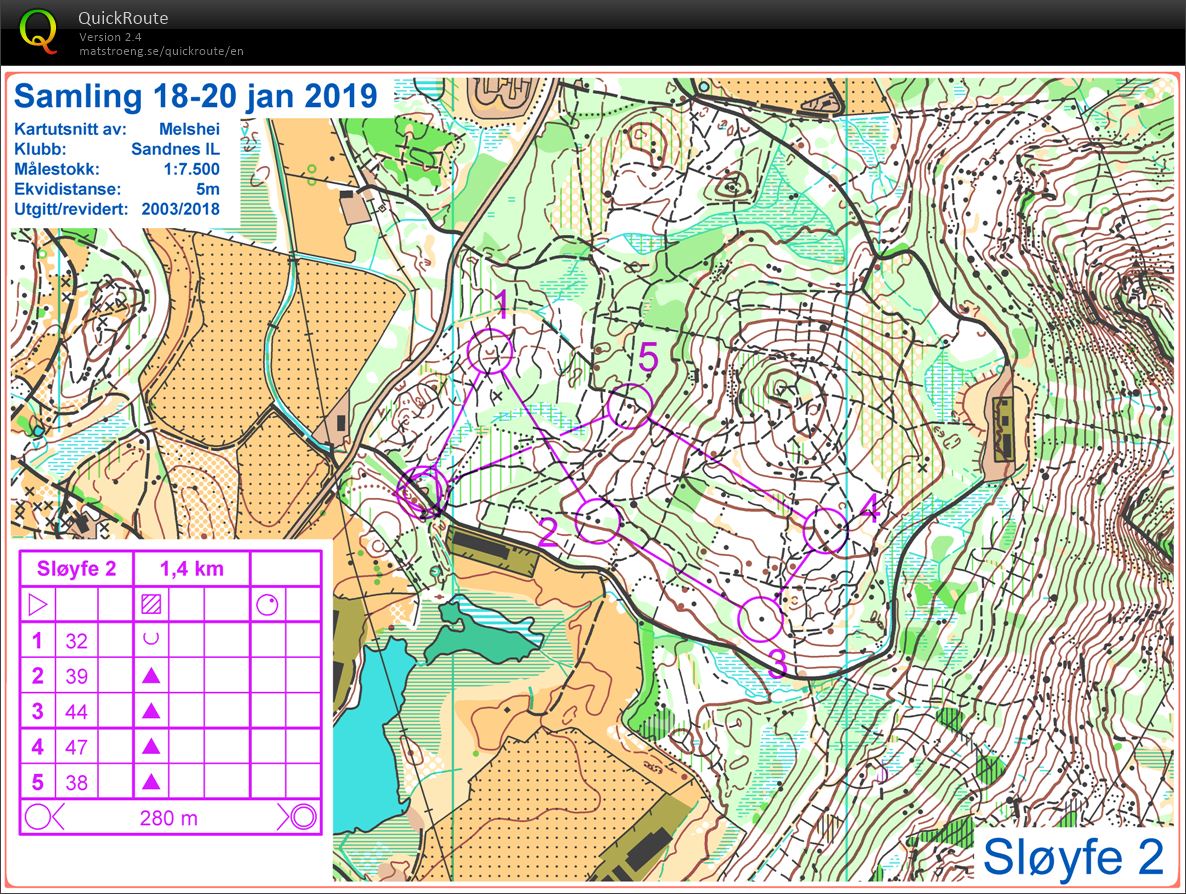This screenshot has width=1186, height=894.
Task: Click control circle 3 on the map
Action: click(760, 619)
